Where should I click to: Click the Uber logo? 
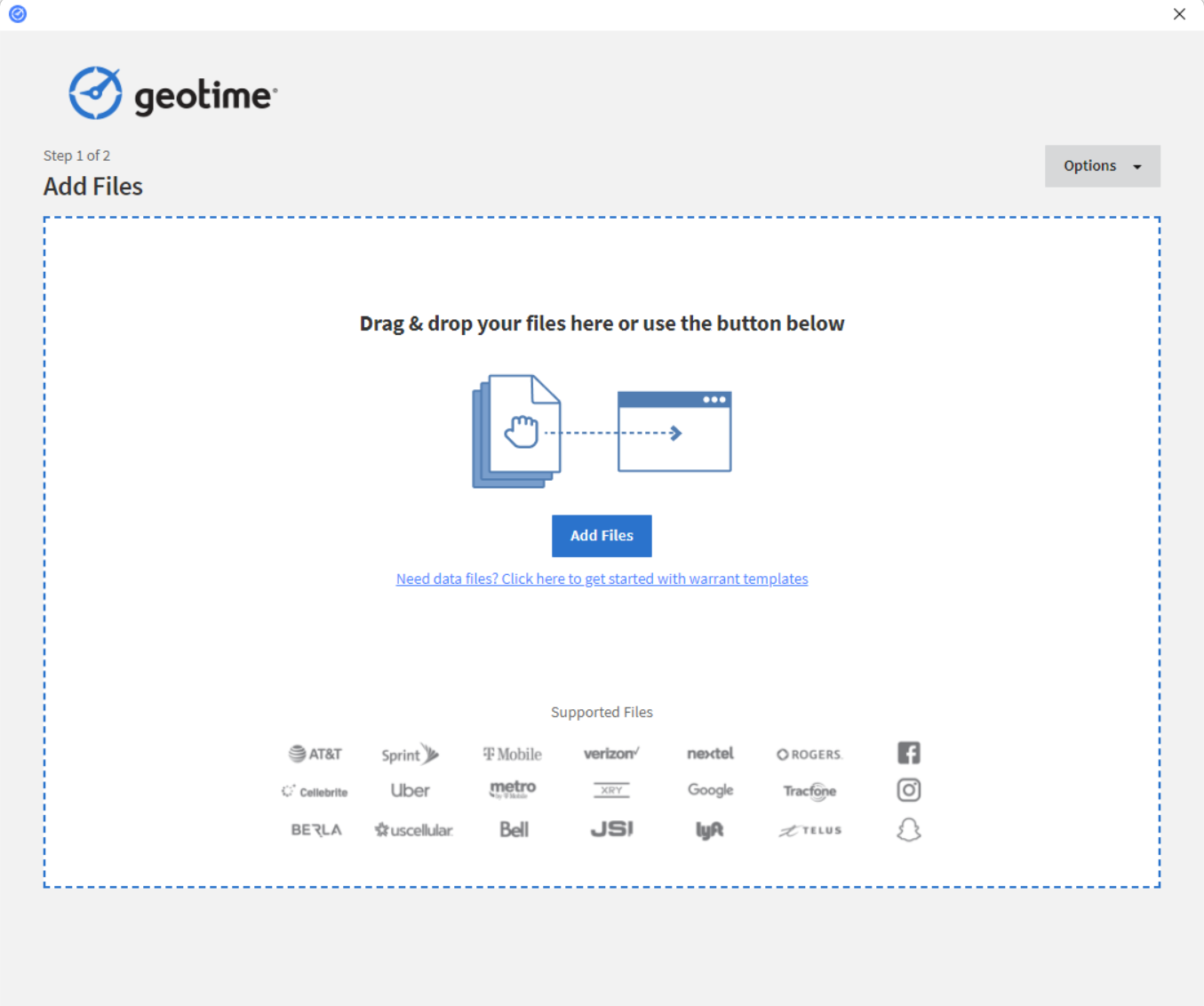coord(410,791)
